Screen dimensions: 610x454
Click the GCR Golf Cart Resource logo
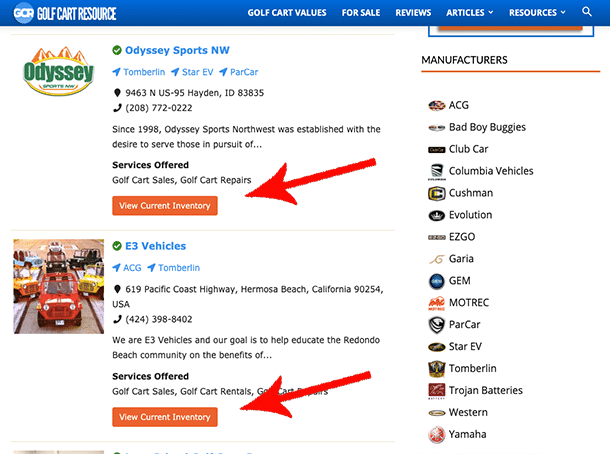point(65,13)
